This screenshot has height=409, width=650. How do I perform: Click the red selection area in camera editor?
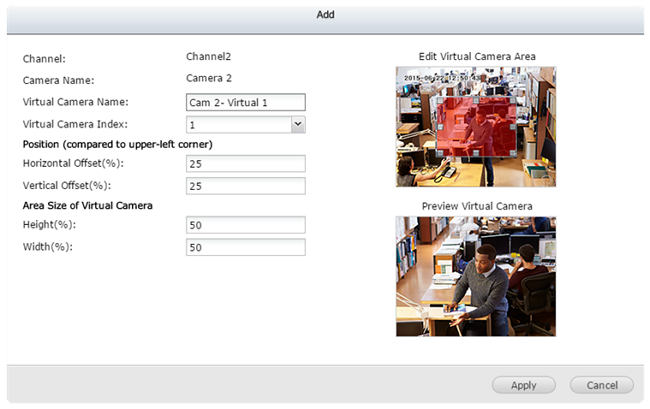tap(476, 127)
